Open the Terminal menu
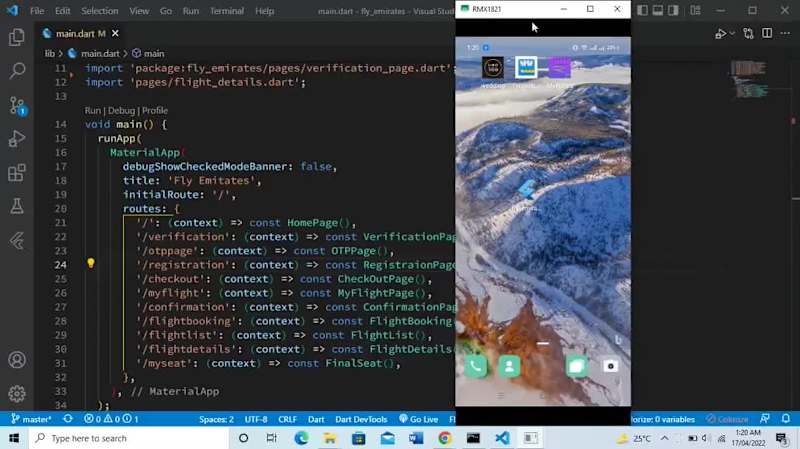The width and height of the screenshot is (800, 449). 227,11
